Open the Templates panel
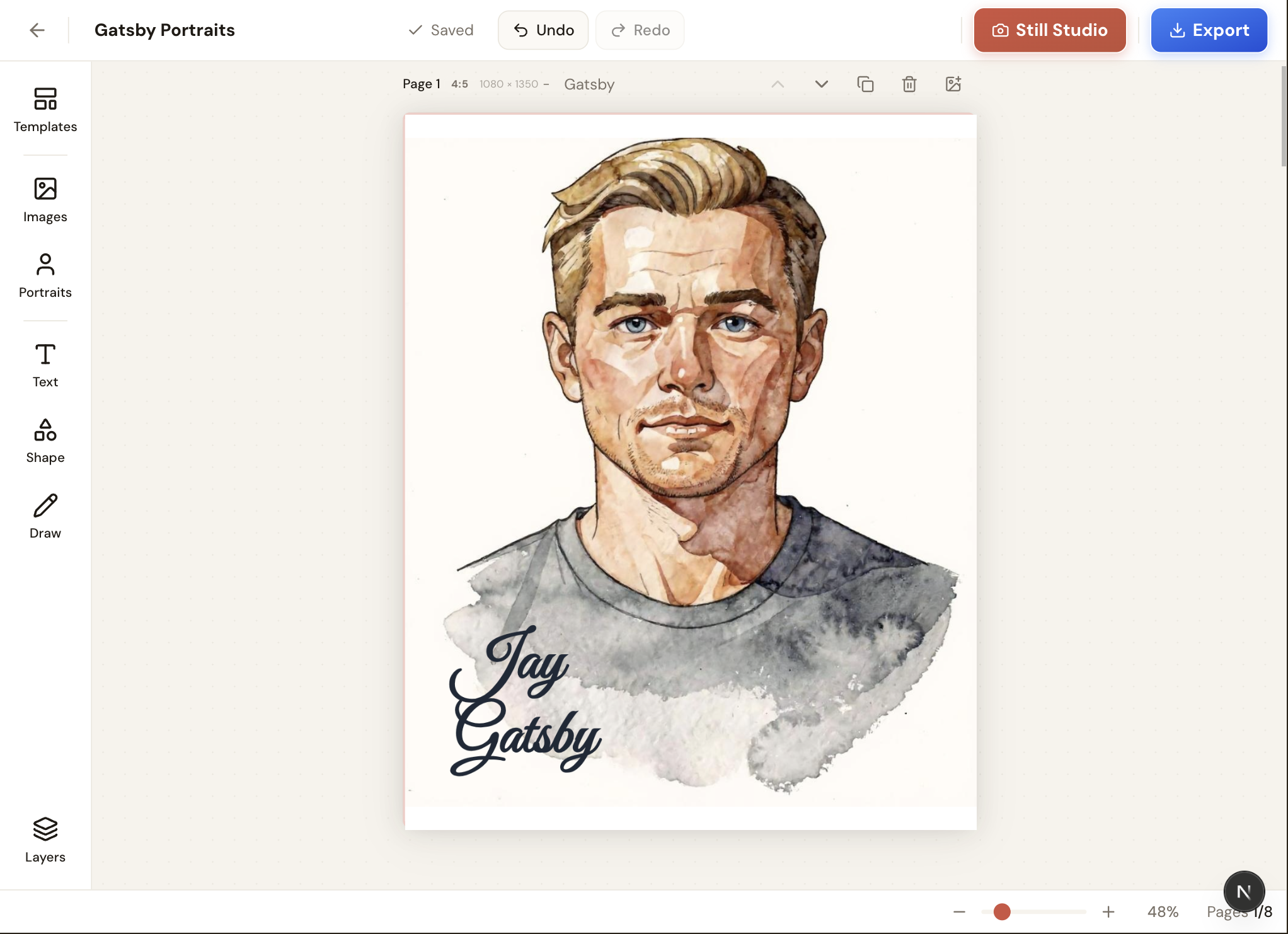The height and width of the screenshot is (934, 1288). 45,110
